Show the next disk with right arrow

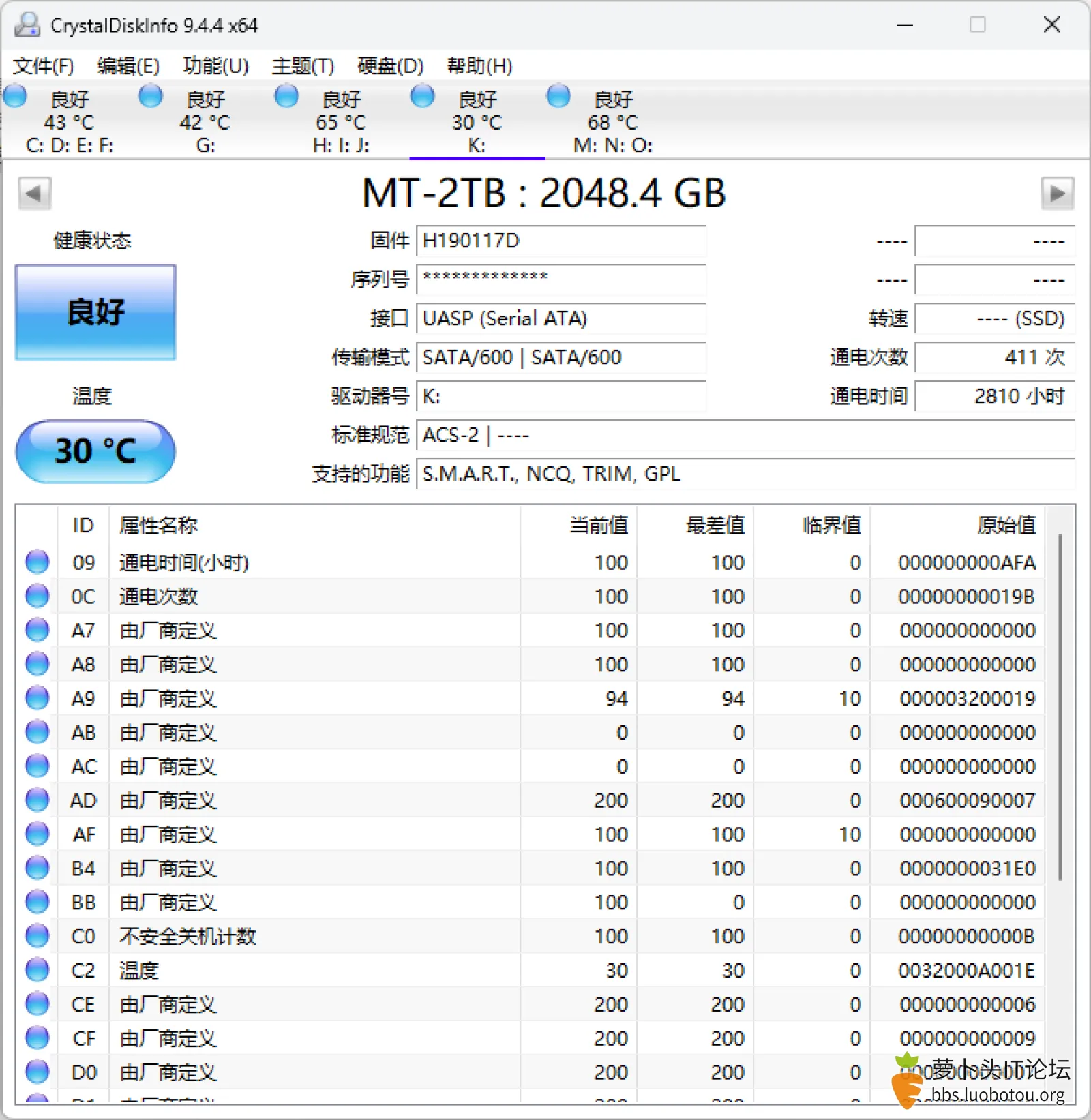[x=1057, y=194]
